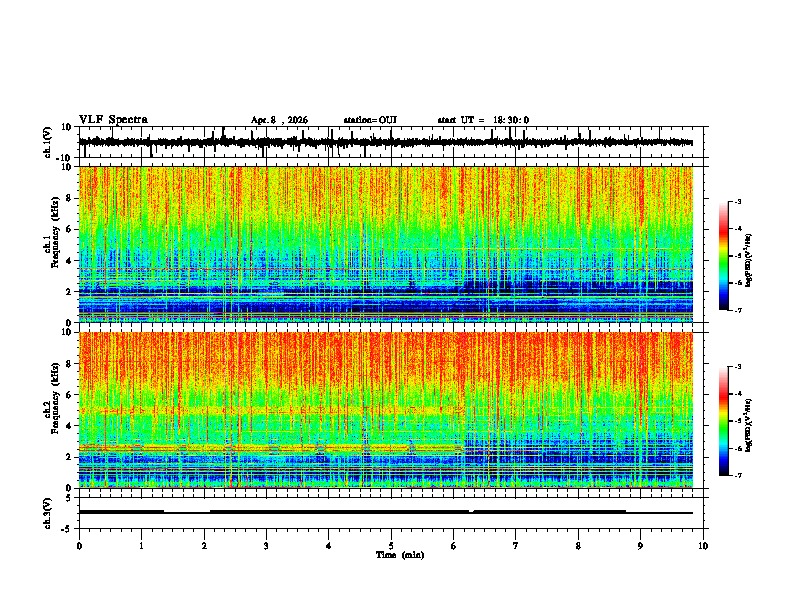Viewport: 792px width, 612px height.
Task: Click time axis tick label "9"
Action: (640, 546)
